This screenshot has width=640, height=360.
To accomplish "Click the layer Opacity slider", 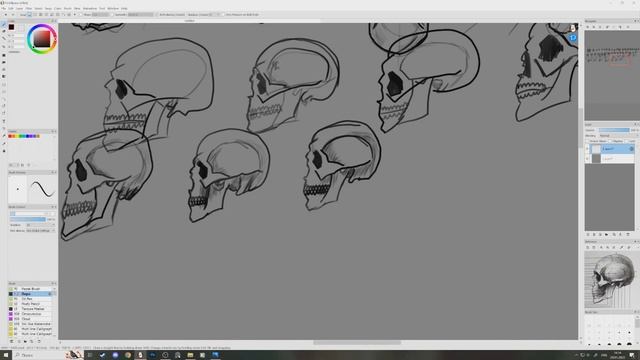I will 614,130.
